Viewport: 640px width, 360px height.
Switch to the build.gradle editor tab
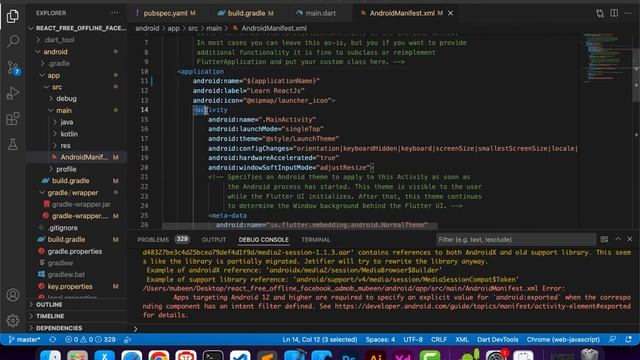(x=246, y=13)
